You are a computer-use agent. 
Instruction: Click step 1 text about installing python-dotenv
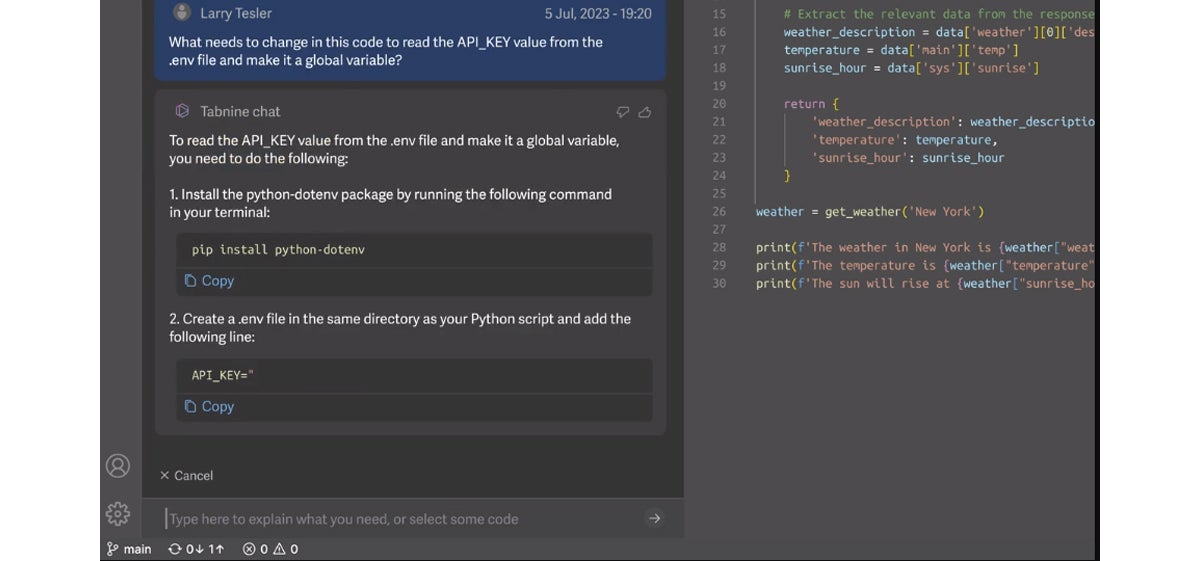click(x=390, y=203)
